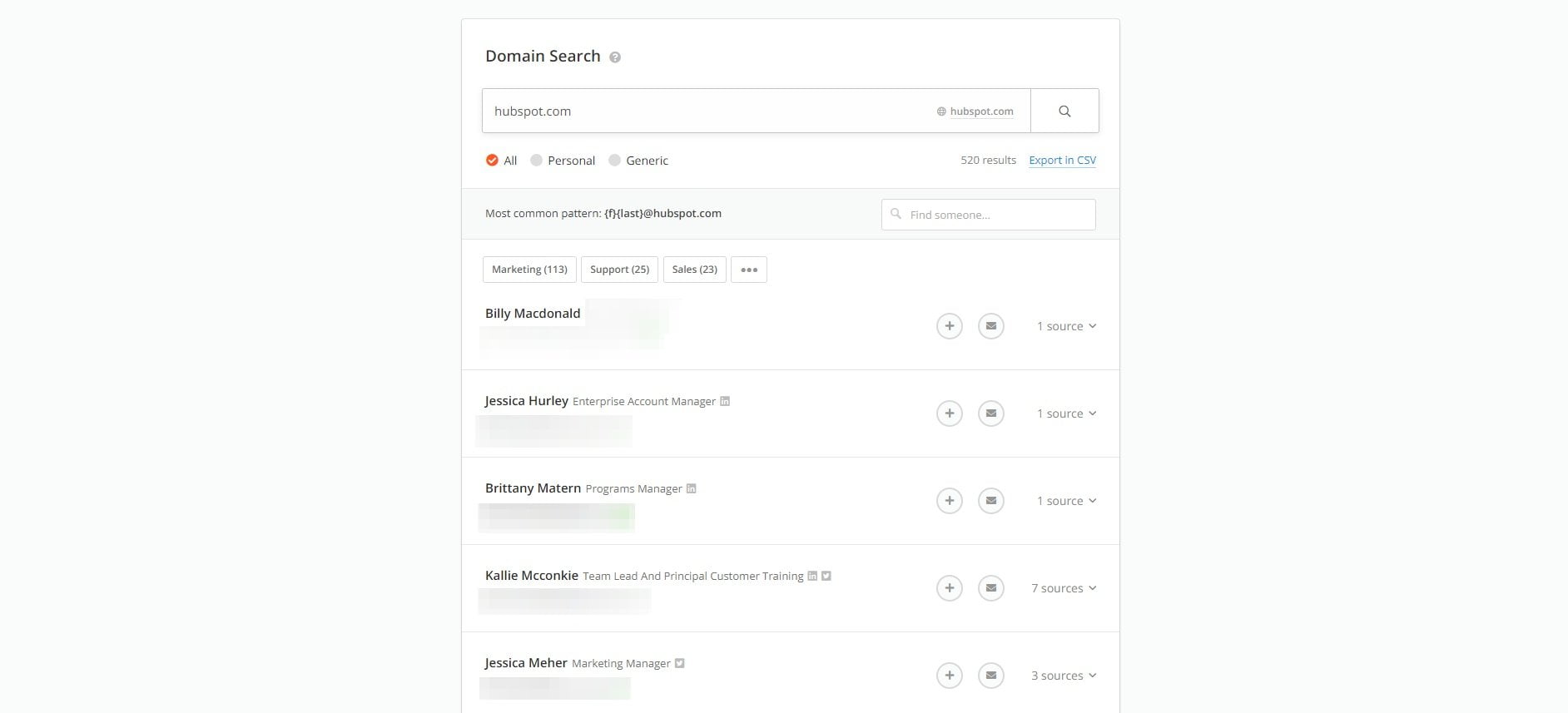
Task: Click envelope icon for Jessica Meher
Action: 991,676
